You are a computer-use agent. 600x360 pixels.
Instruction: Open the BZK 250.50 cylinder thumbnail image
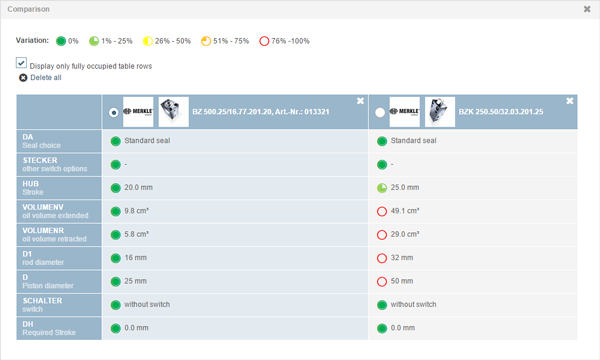(x=440, y=112)
